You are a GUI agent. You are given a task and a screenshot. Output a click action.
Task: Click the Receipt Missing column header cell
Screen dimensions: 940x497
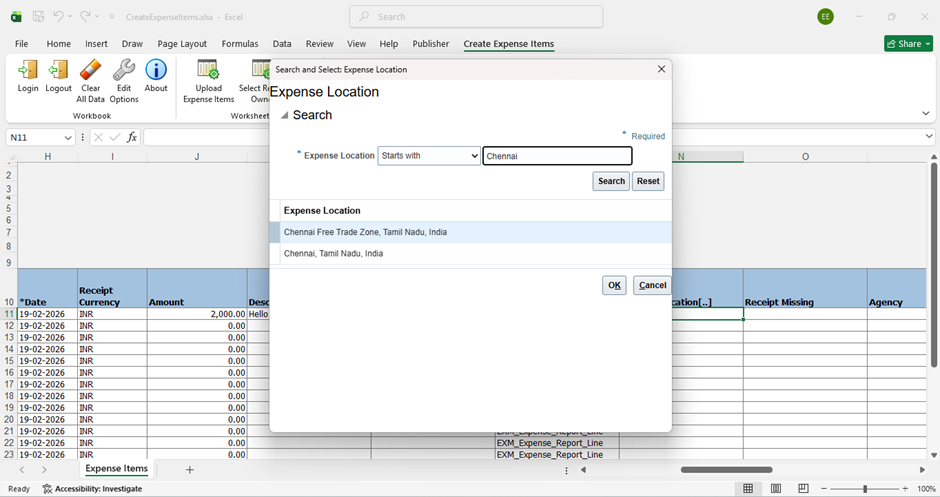[805, 289]
